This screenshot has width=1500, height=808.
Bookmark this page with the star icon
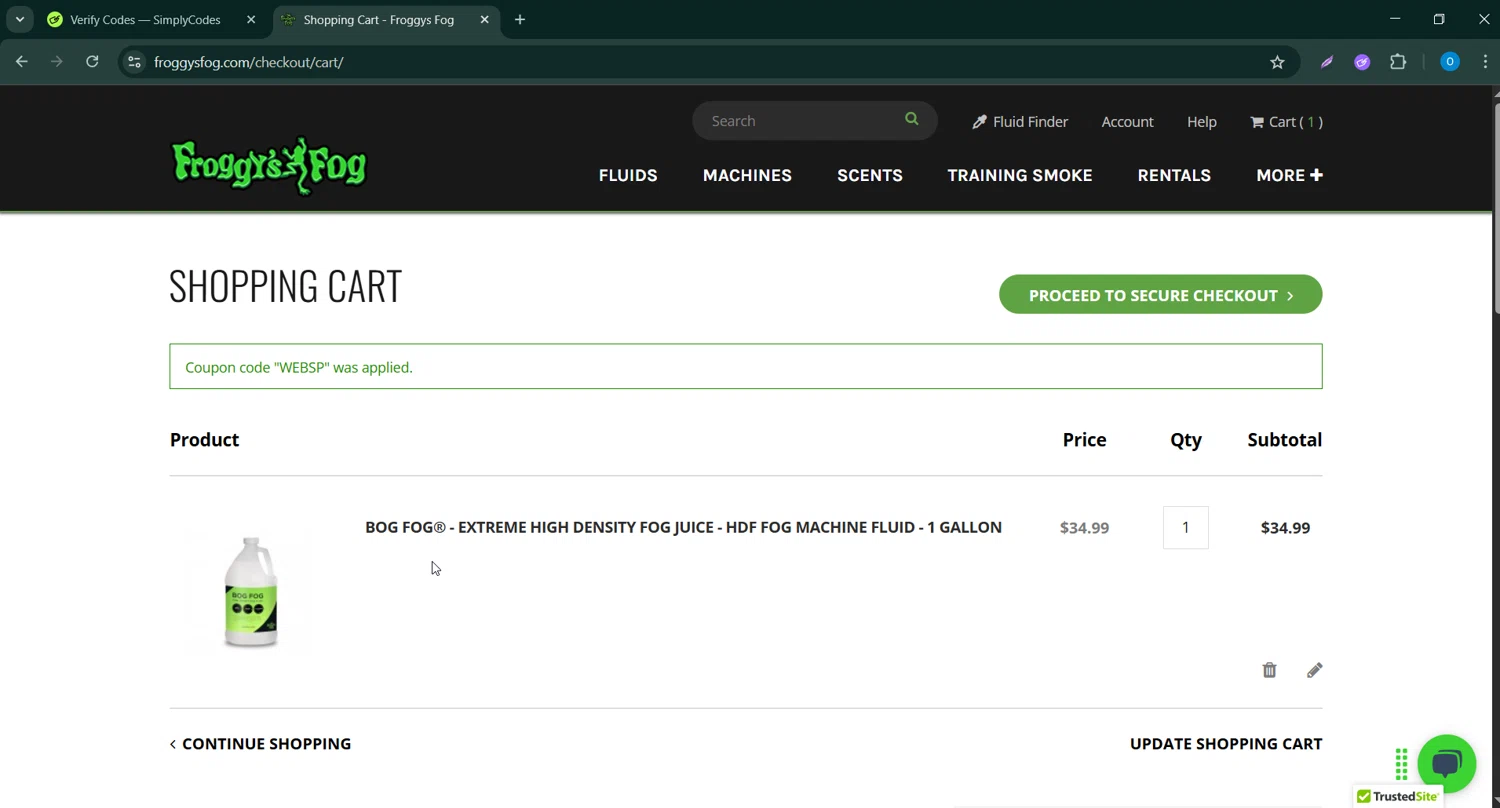pyautogui.click(x=1277, y=62)
